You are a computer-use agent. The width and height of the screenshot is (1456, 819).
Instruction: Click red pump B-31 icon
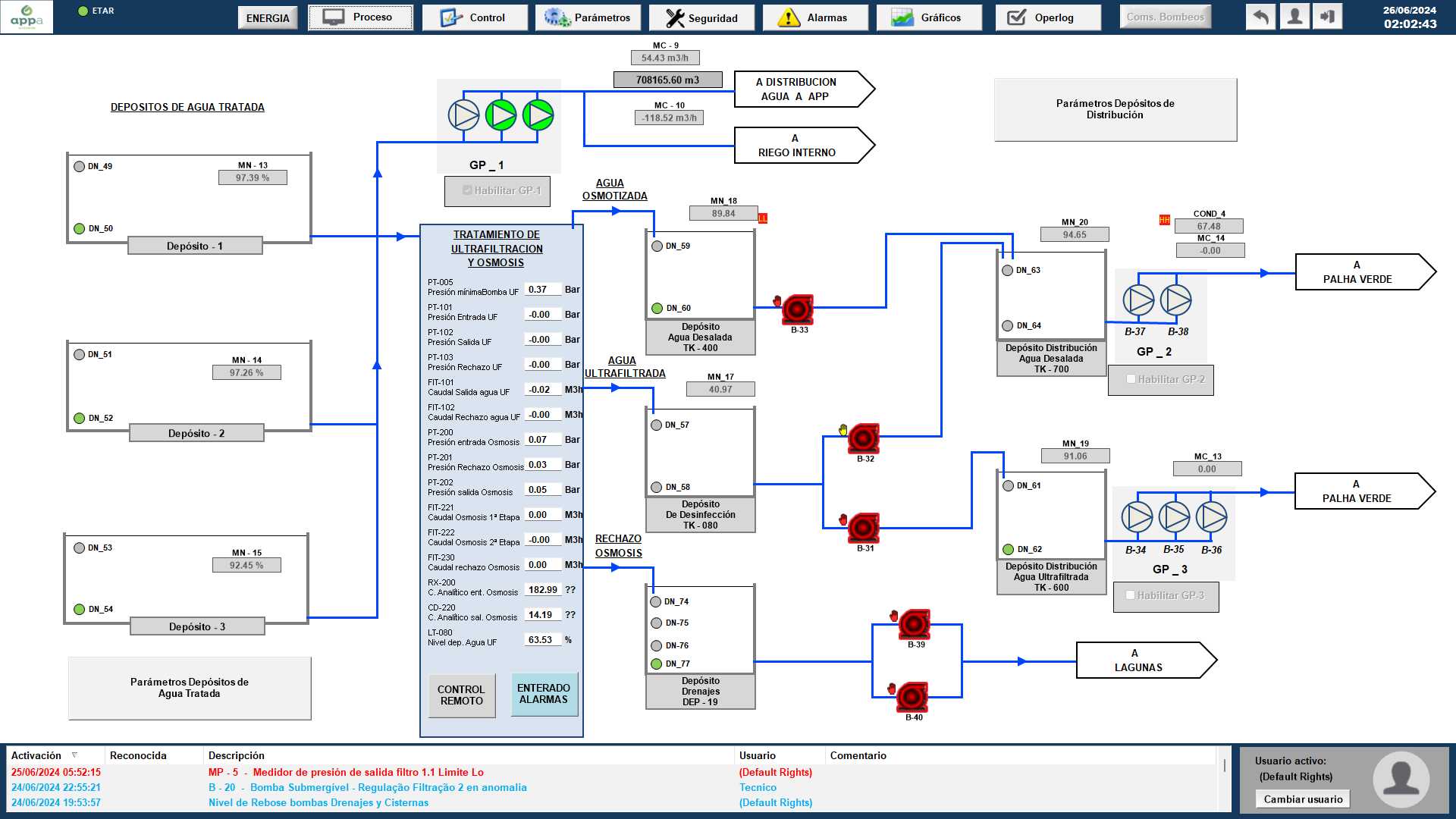[863, 528]
